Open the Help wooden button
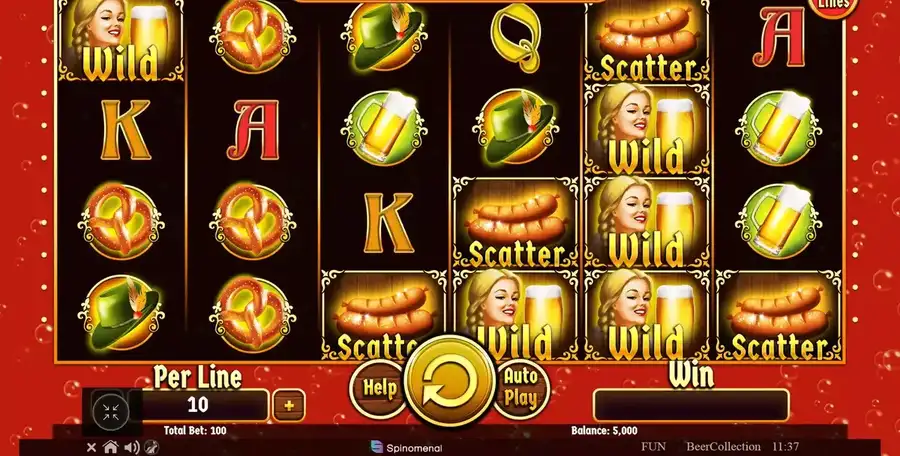900x456 pixels. [x=379, y=388]
